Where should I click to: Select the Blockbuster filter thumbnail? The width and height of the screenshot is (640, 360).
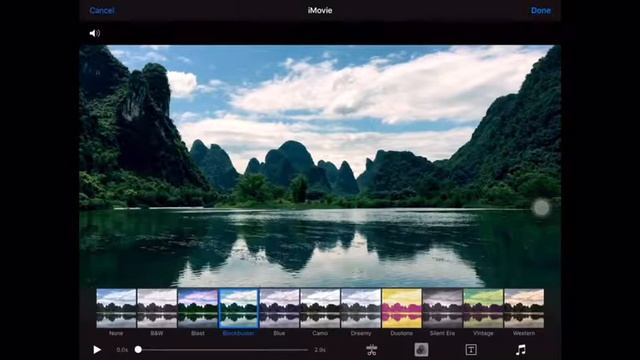pyautogui.click(x=239, y=309)
